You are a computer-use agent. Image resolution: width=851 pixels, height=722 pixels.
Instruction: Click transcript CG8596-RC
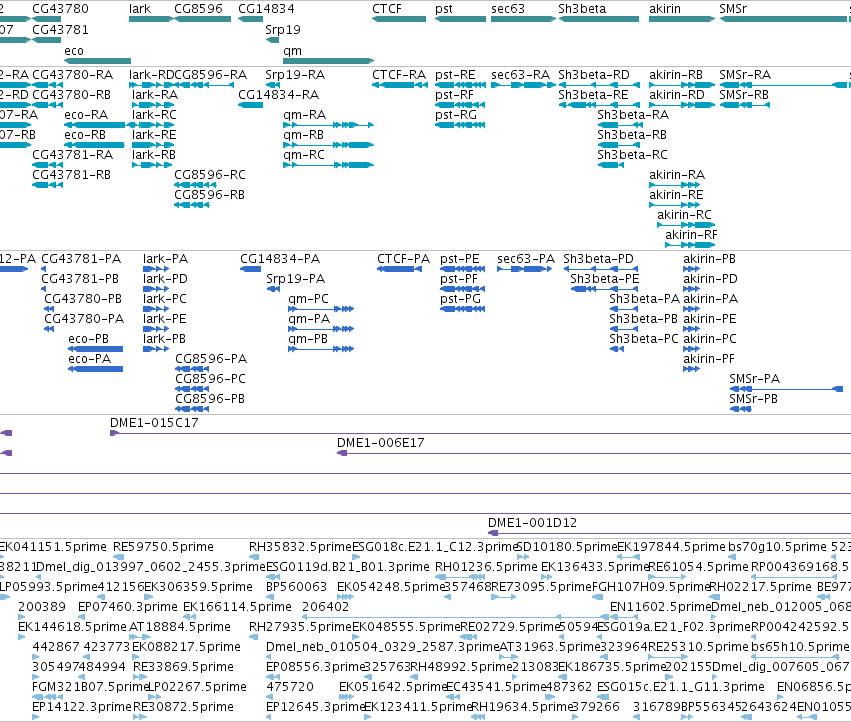point(209,175)
